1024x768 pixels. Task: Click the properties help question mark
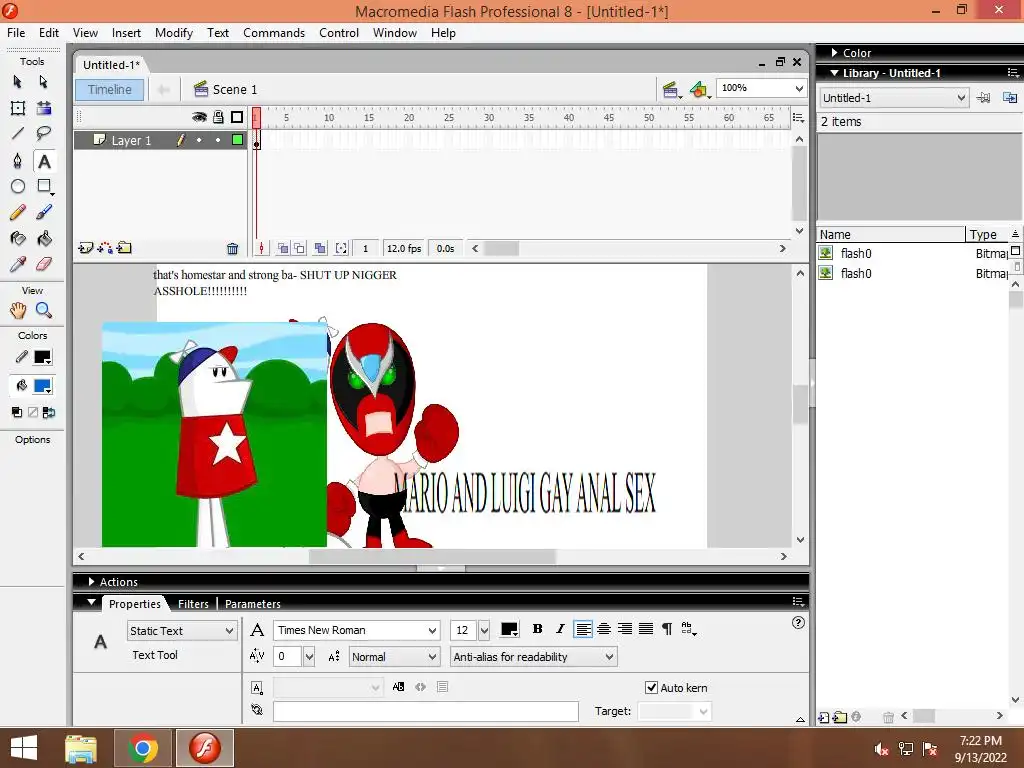[798, 623]
